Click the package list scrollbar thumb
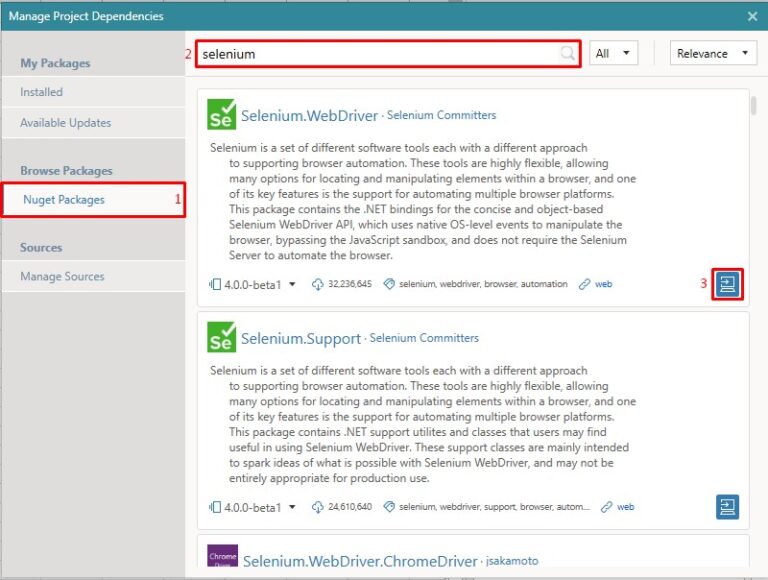 coord(753,105)
